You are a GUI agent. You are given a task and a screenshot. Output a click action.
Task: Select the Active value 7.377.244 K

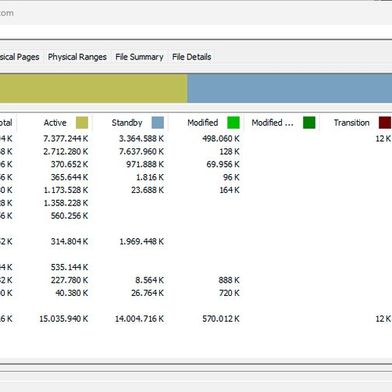(x=66, y=139)
